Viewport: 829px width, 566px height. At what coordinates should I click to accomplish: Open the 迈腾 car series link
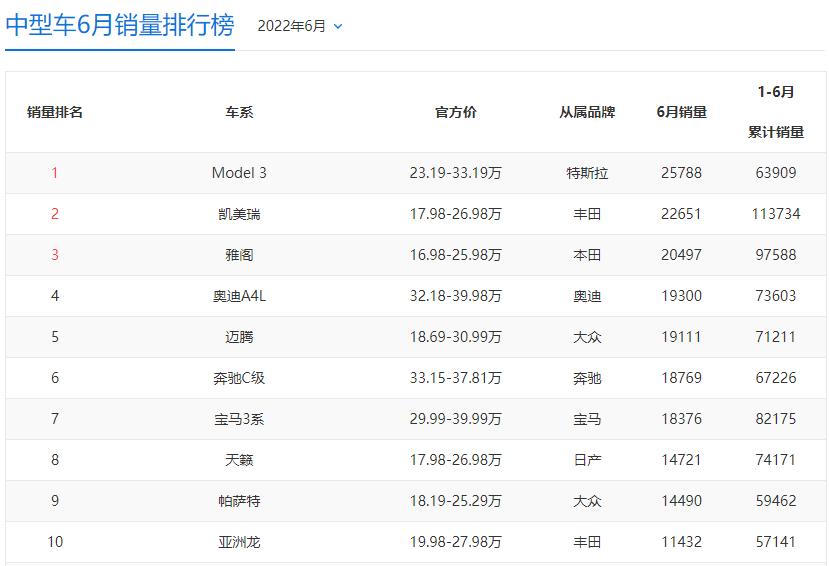(239, 337)
